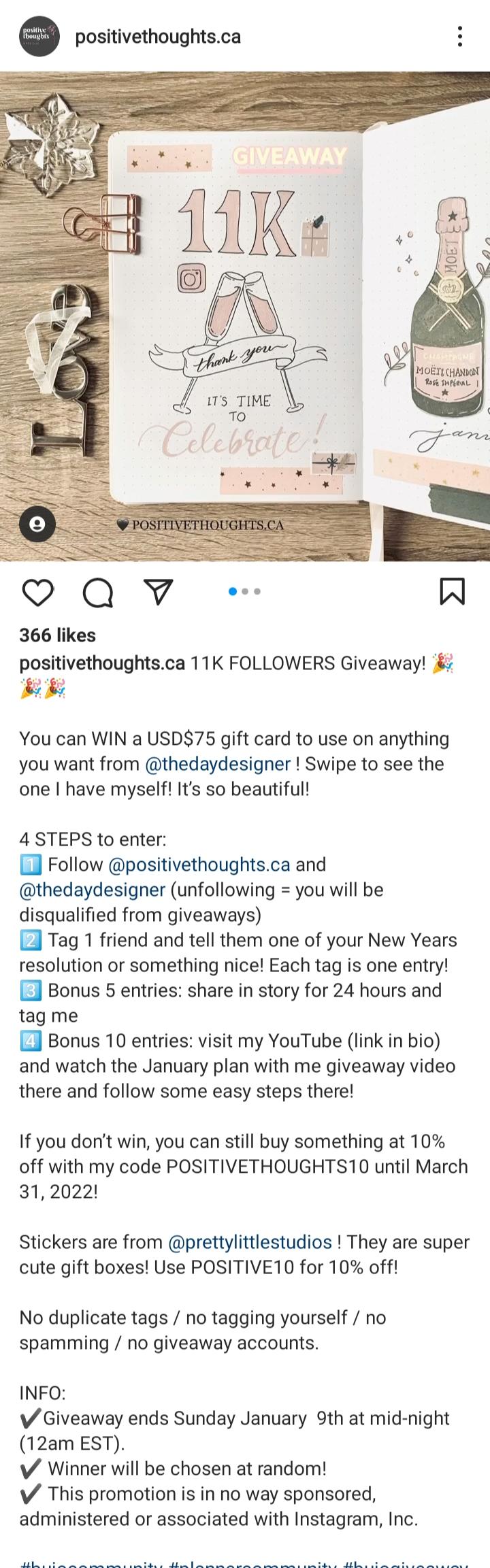Open @positivethoughts.ca mention in step one
Image resolution: width=490 pixels, height=1568 pixels.
199,865
